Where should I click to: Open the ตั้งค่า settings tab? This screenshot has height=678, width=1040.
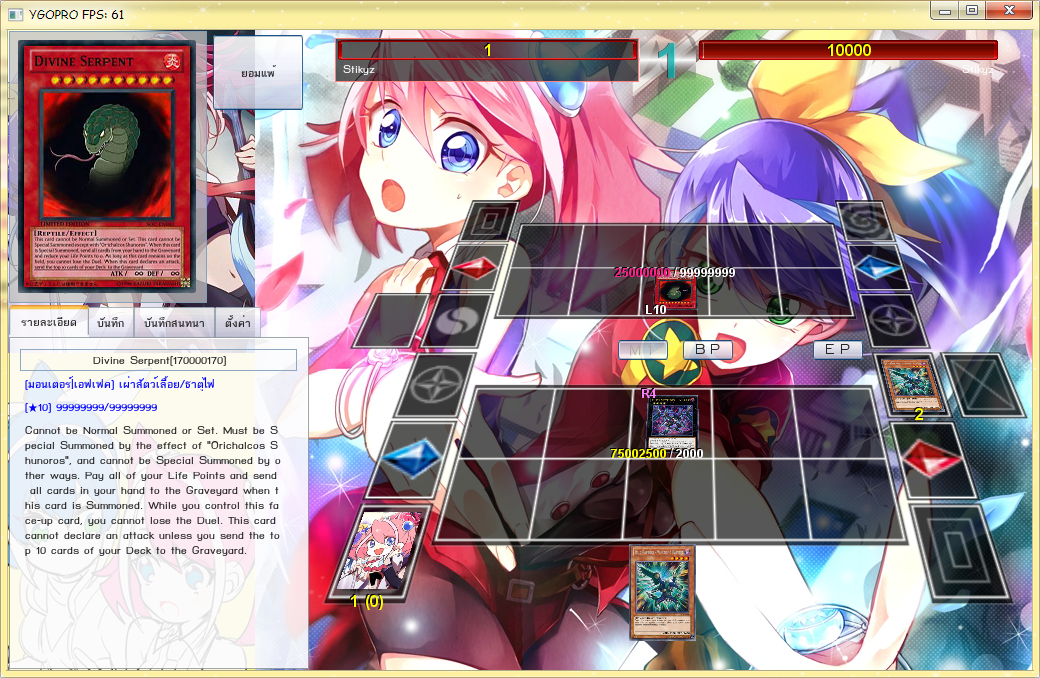[x=237, y=323]
